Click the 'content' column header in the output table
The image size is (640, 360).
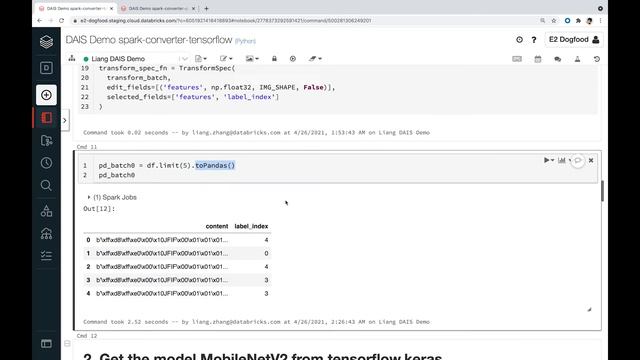(x=217, y=226)
